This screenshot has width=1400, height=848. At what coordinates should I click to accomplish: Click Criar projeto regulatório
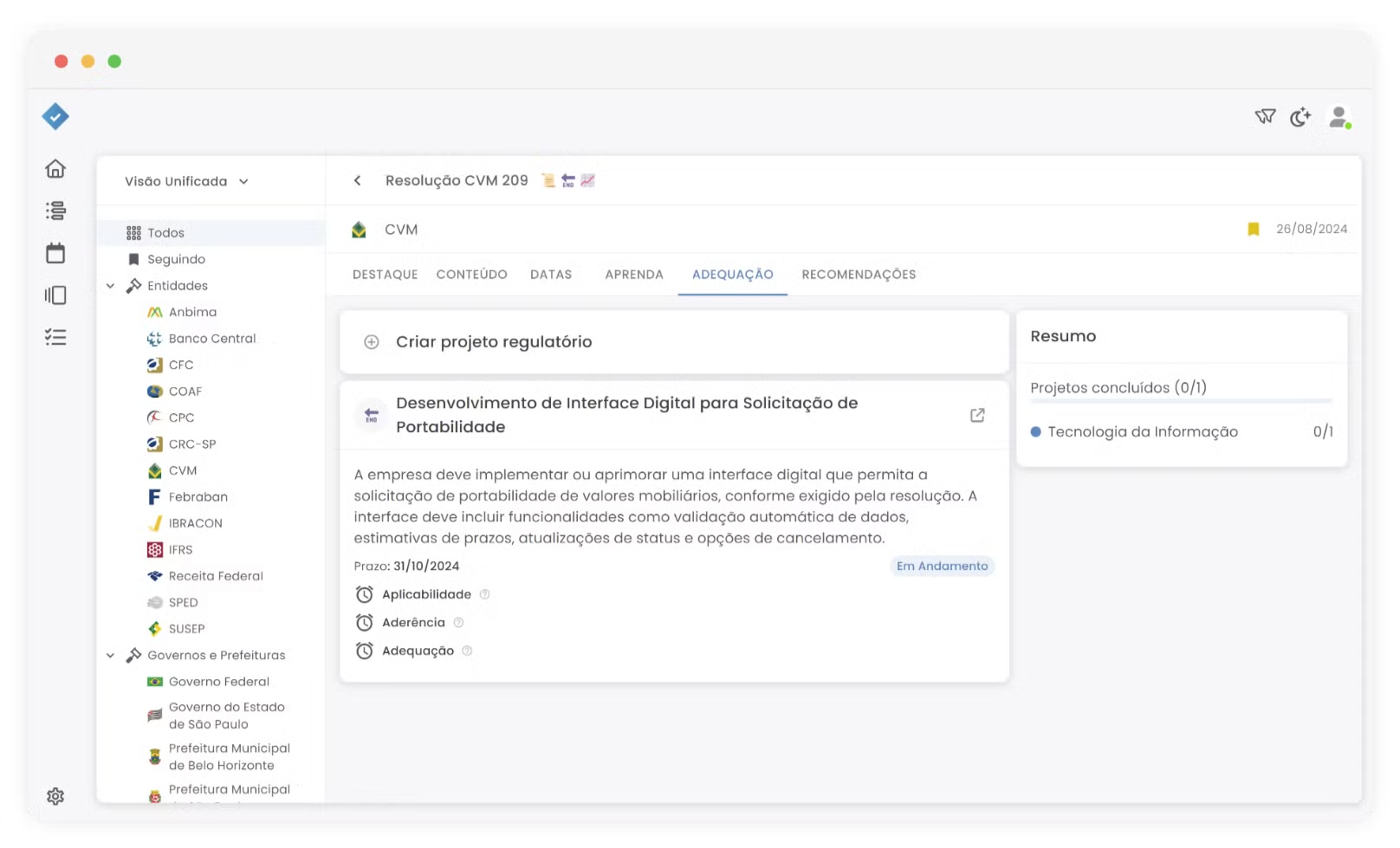(x=494, y=342)
